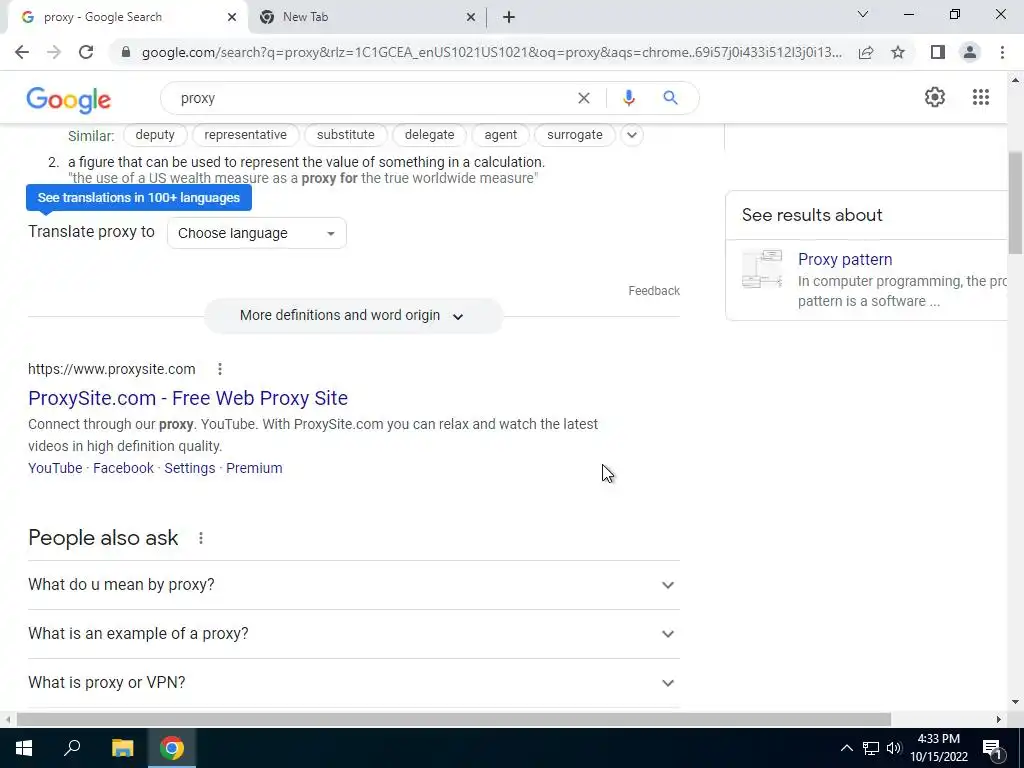Click the vertical scrollbar thumb

tap(1015, 202)
